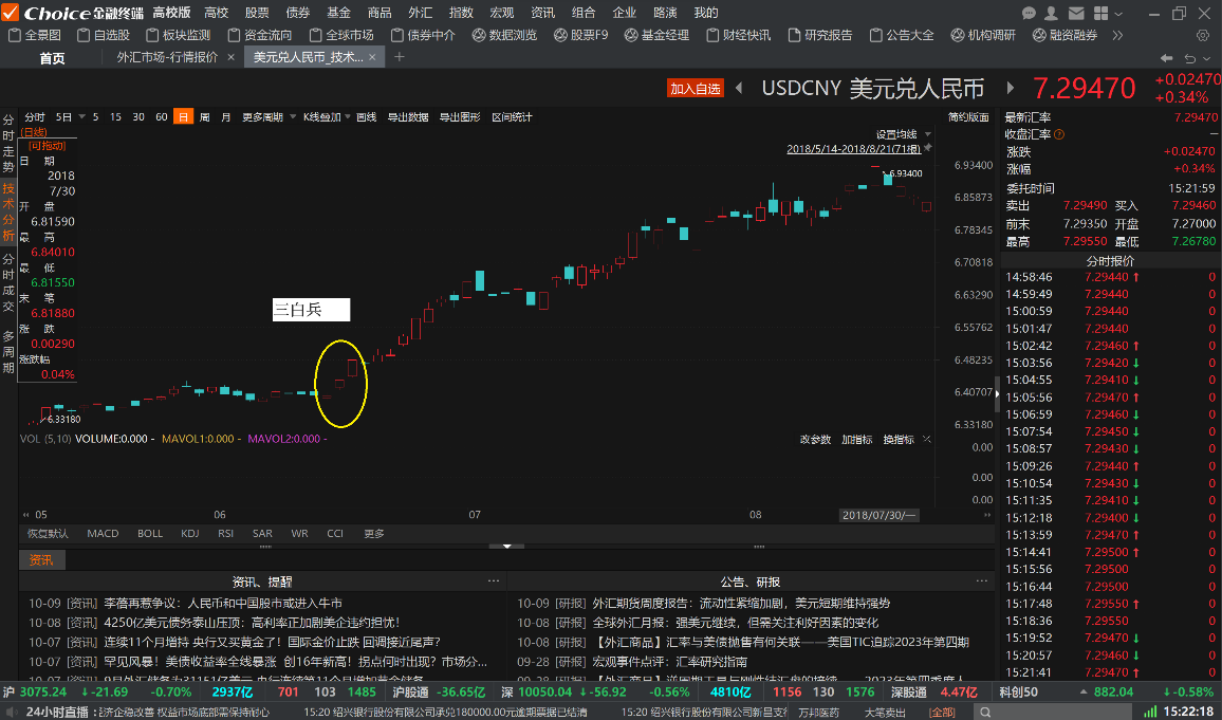The image size is (1222, 720).
Task: Open 财经快讯 from the toolbar
Action: click(739, 35)
